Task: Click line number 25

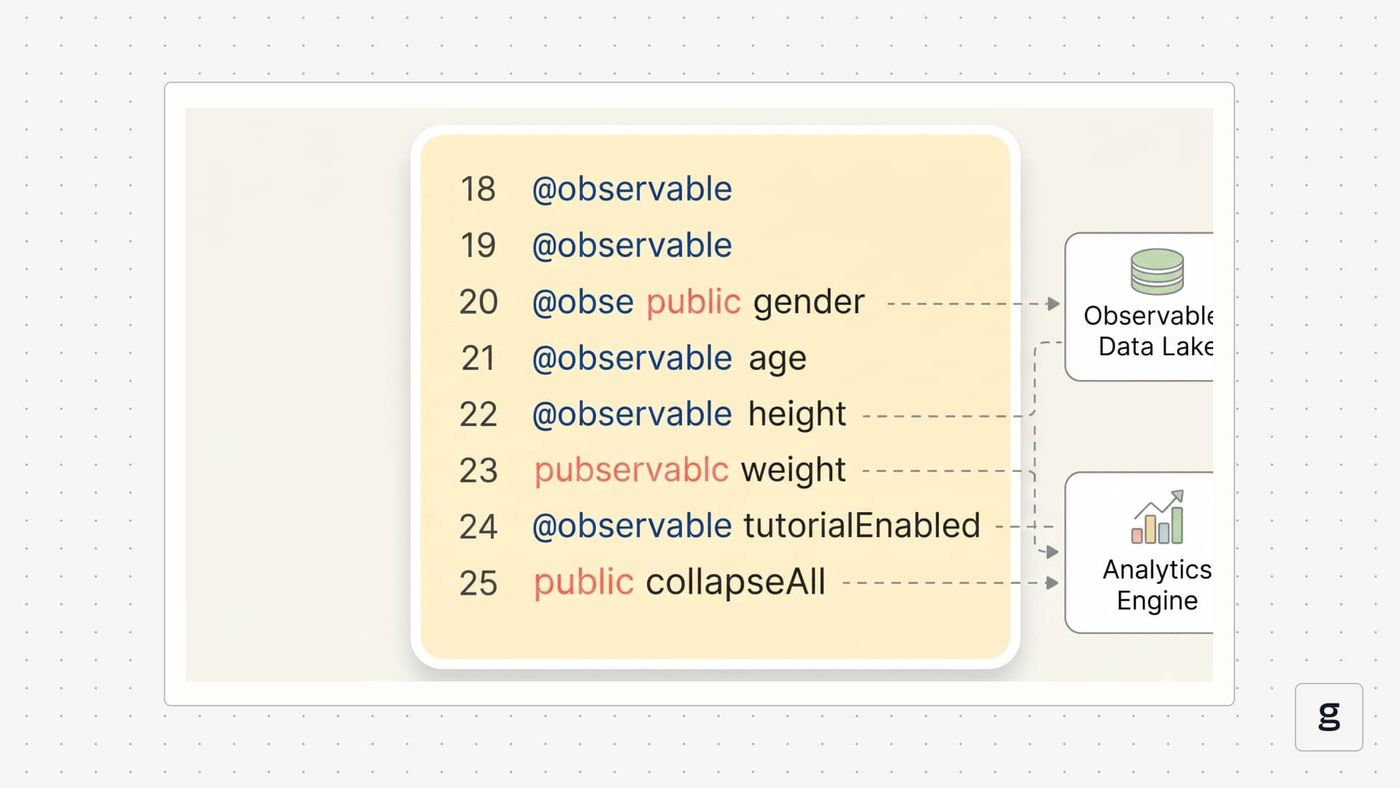Action: (x=478, y=583)
